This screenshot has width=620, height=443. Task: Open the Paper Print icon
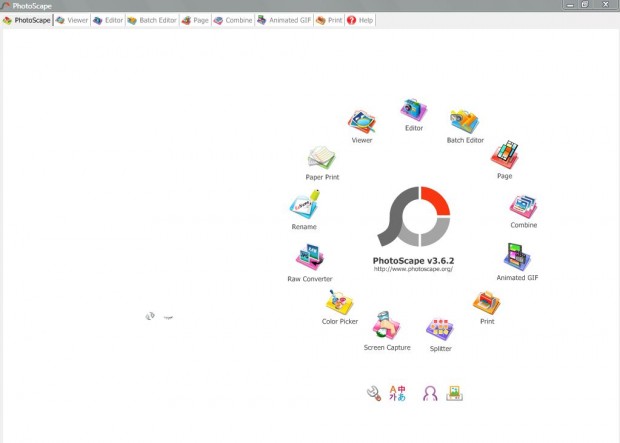pyautogui.click(x=321, y=158)
